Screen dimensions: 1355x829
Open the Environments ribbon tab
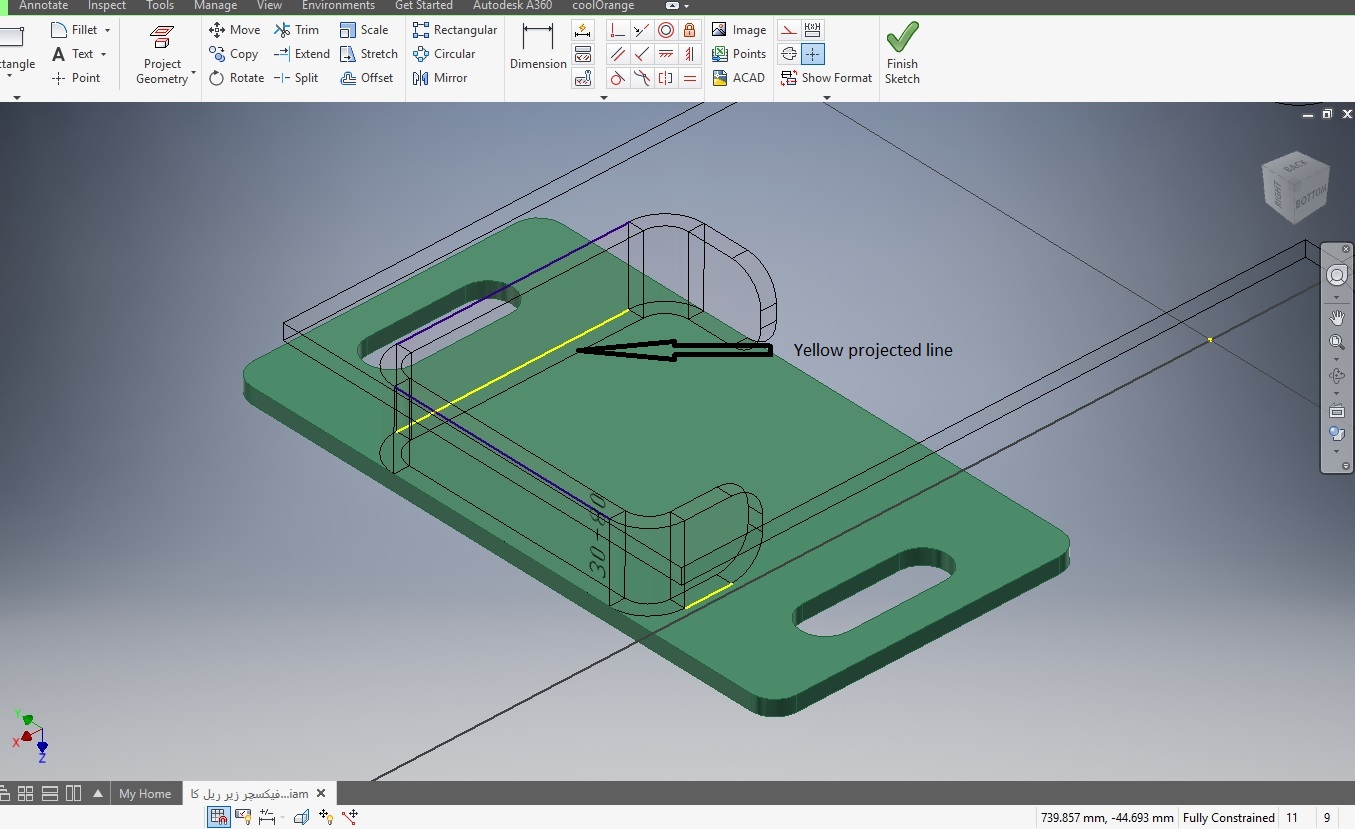(x=338, y=6)
